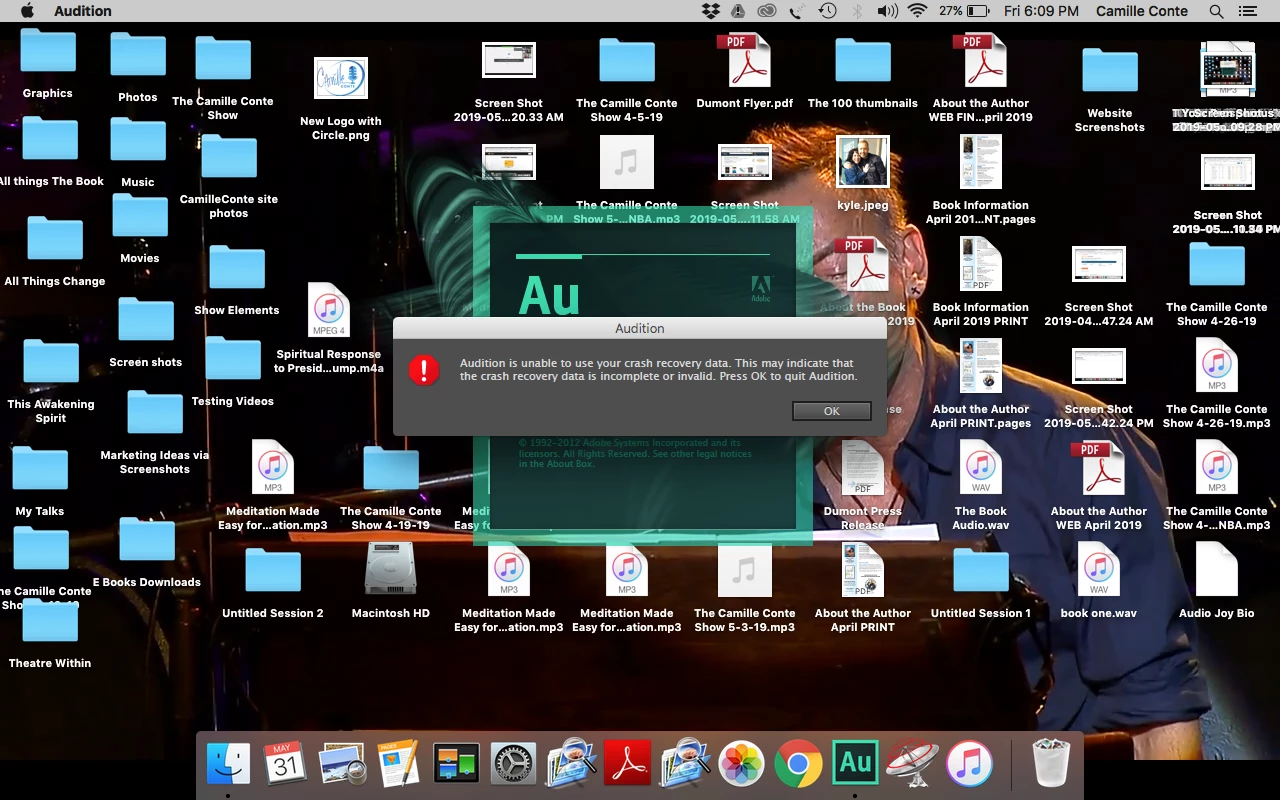Open Creative Cloud menu bar icon
The height and width of the screenshot is (800, 1280).
pyautogui.click(x=767, y=11)
